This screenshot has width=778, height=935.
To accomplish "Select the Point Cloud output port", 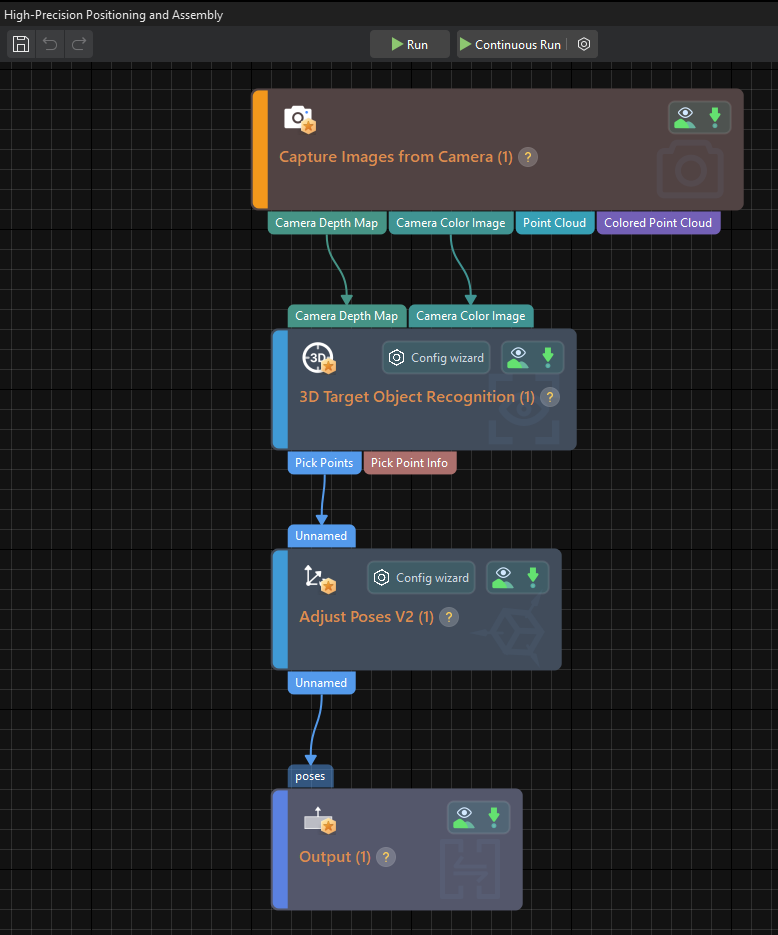I will [x=554, y=223].
